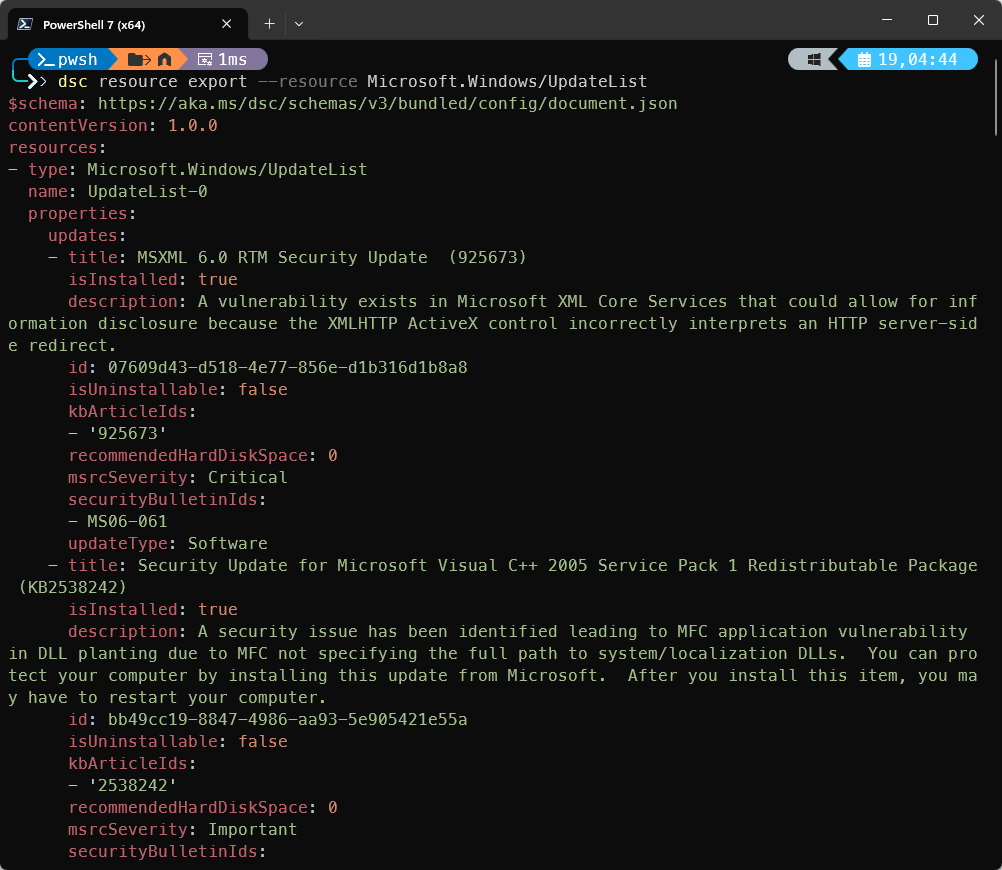
Task: Click the dsc command word
Action: tap(73, 82)
